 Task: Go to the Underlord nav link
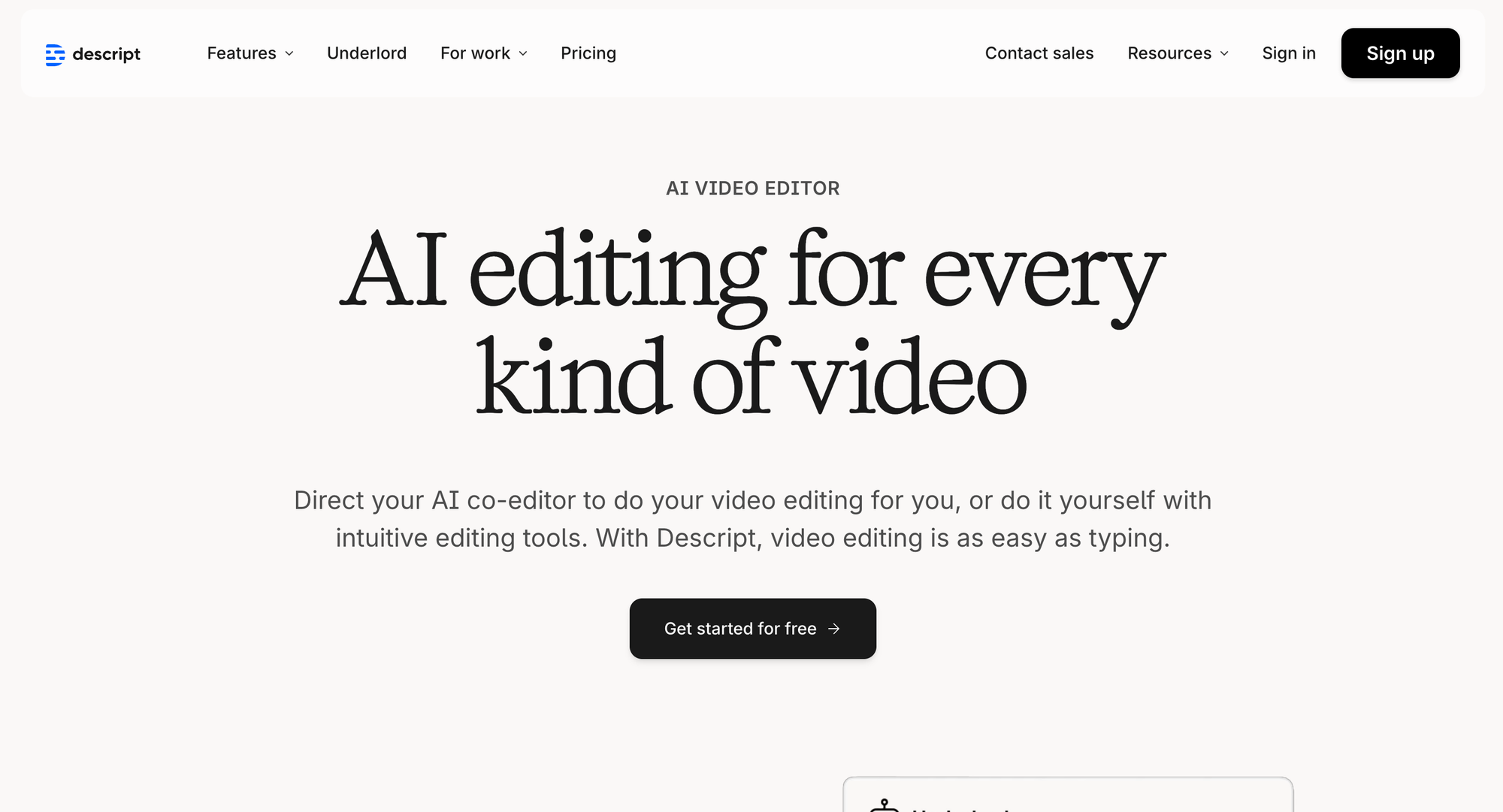click(x=367, y=53)
